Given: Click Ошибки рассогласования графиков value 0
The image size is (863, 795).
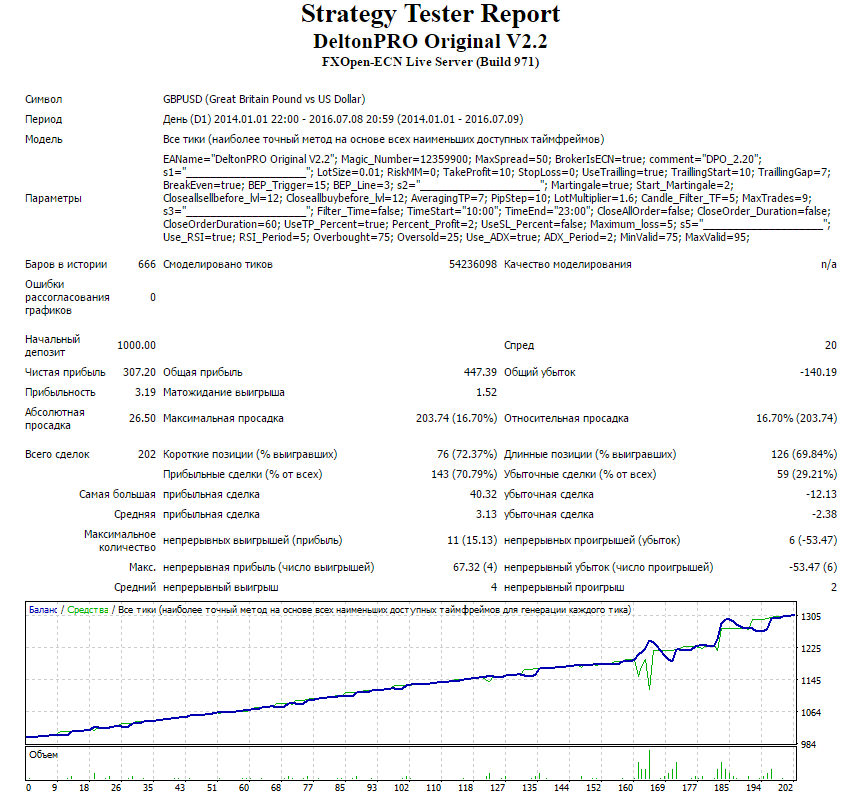Looking at the screenshot, I should pyautogui.click(x=153, y=297).
